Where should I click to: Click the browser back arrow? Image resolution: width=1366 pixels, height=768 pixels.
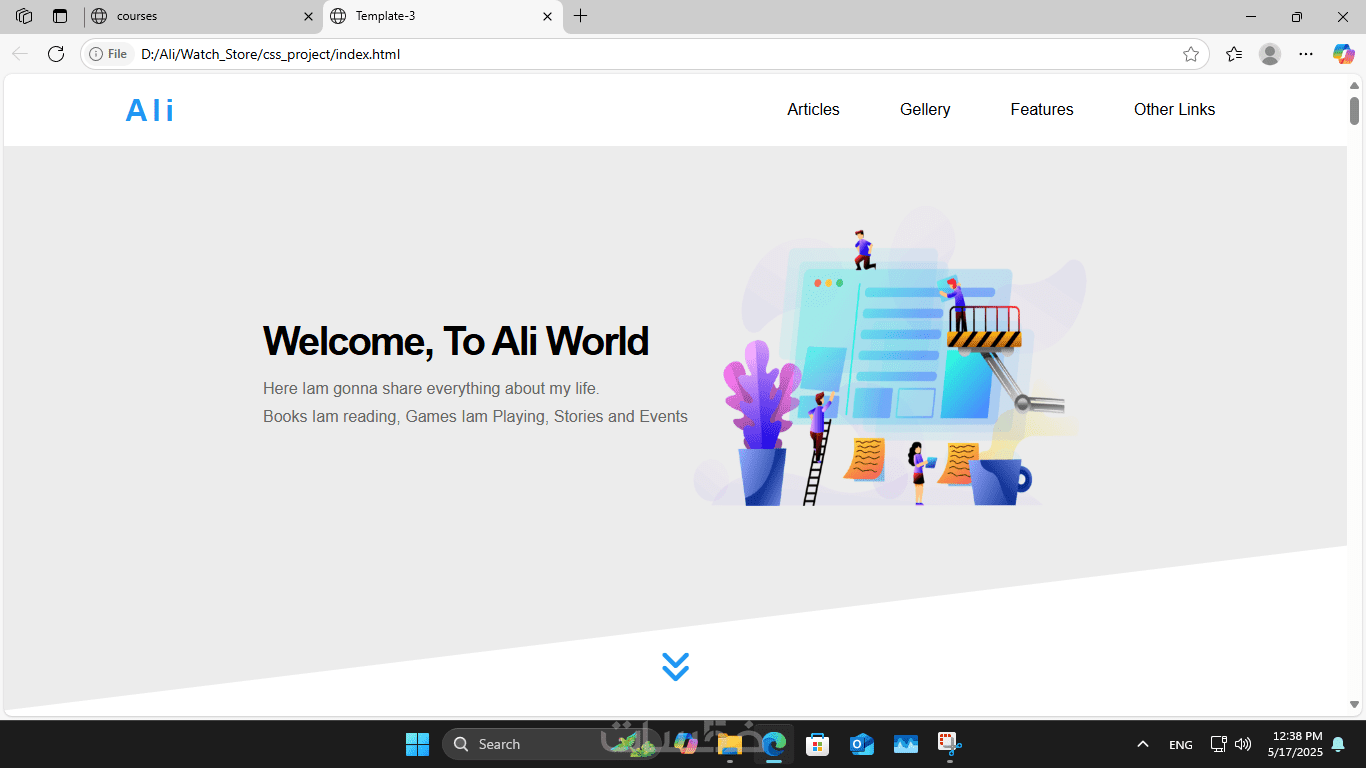[20, 54]
